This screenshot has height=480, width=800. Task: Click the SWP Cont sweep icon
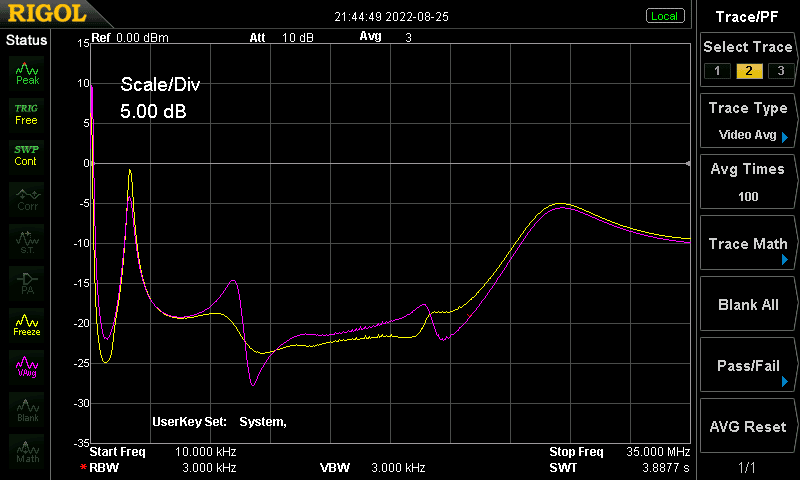tap(27, 156)
